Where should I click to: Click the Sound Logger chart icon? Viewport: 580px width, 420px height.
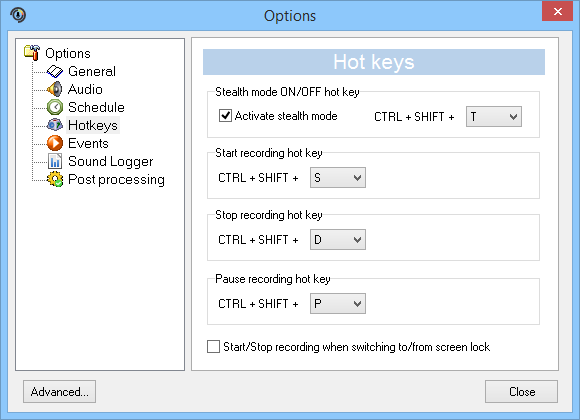tap(55, 161)
